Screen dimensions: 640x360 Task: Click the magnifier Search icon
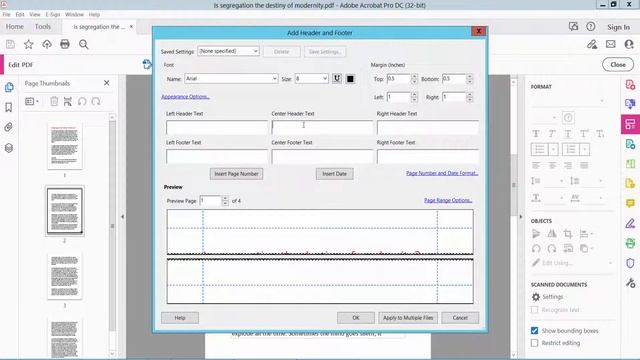point(84,44)
